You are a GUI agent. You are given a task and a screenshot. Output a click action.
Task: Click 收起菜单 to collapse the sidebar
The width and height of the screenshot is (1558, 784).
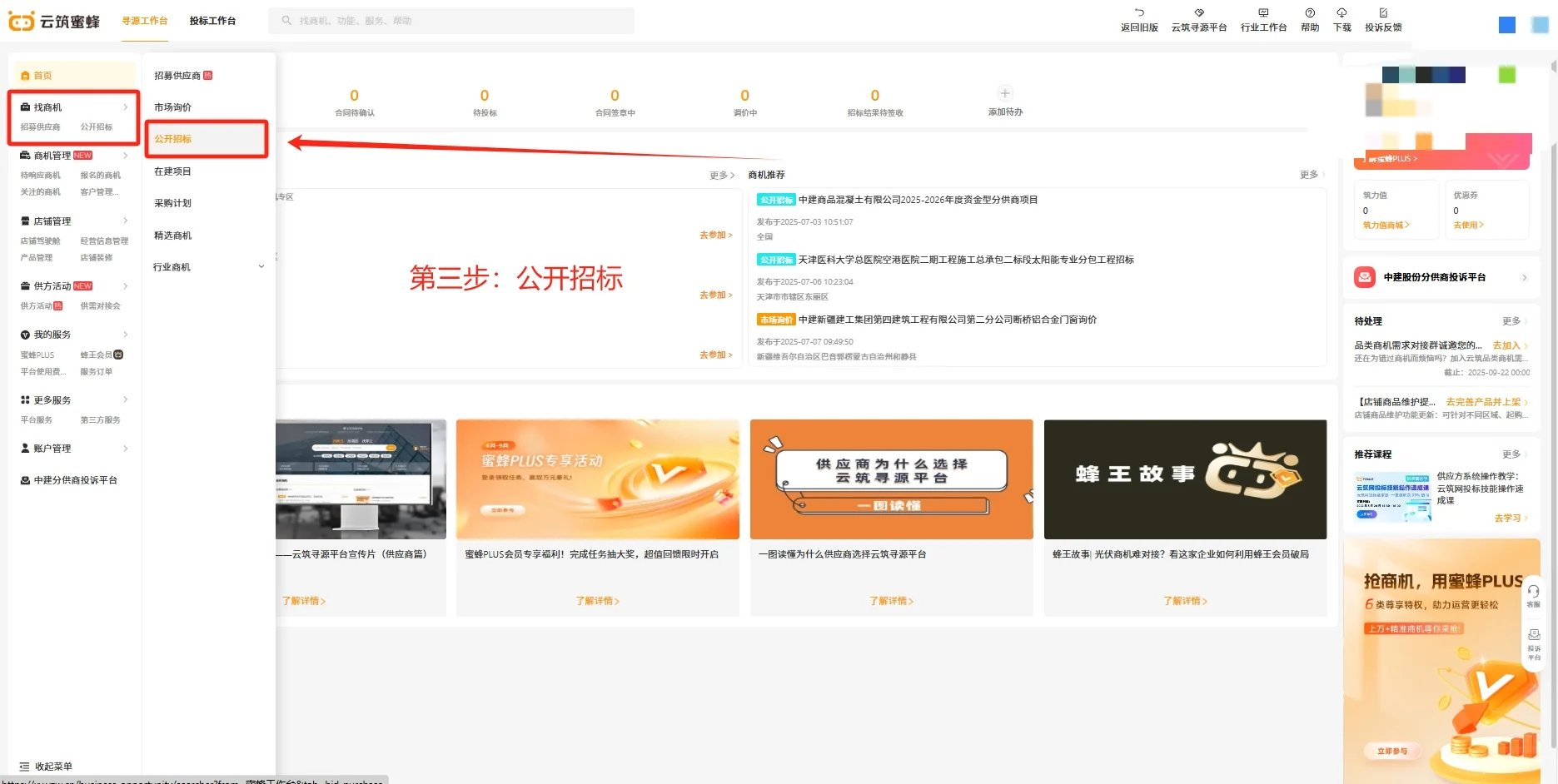[x=54, y=766]
